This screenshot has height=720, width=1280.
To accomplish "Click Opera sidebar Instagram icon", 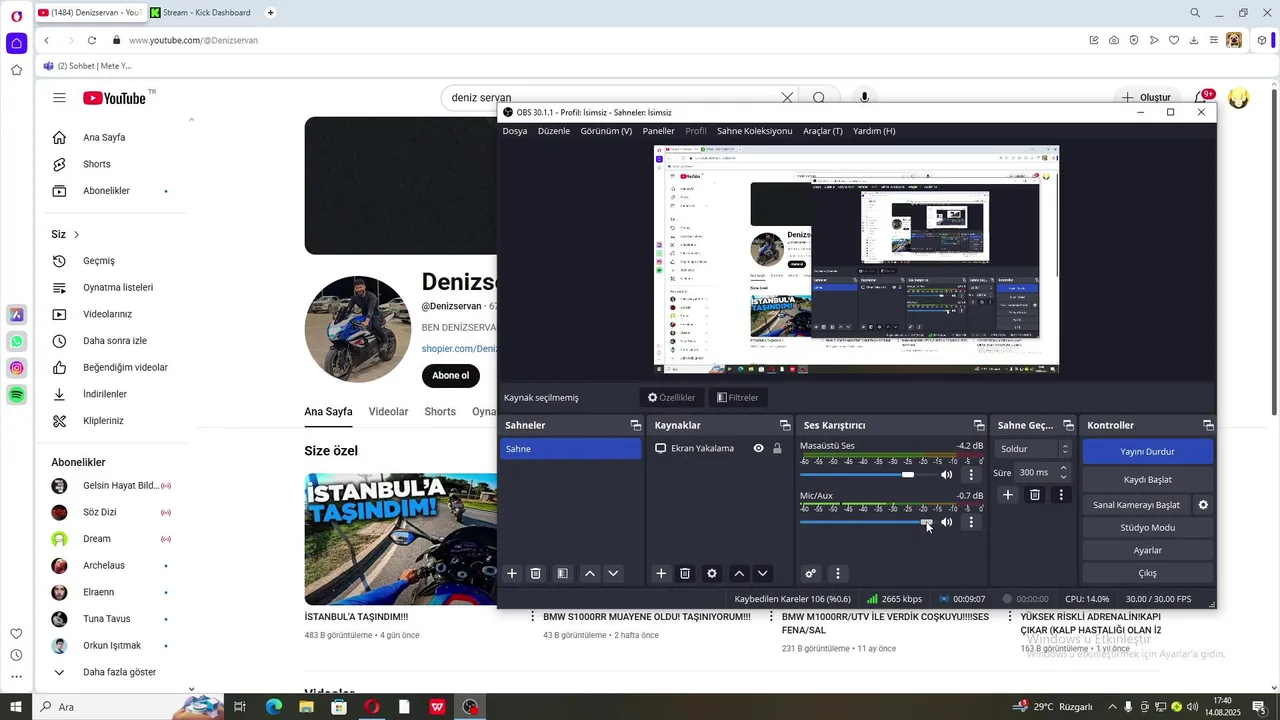I will tap(16, 368).
